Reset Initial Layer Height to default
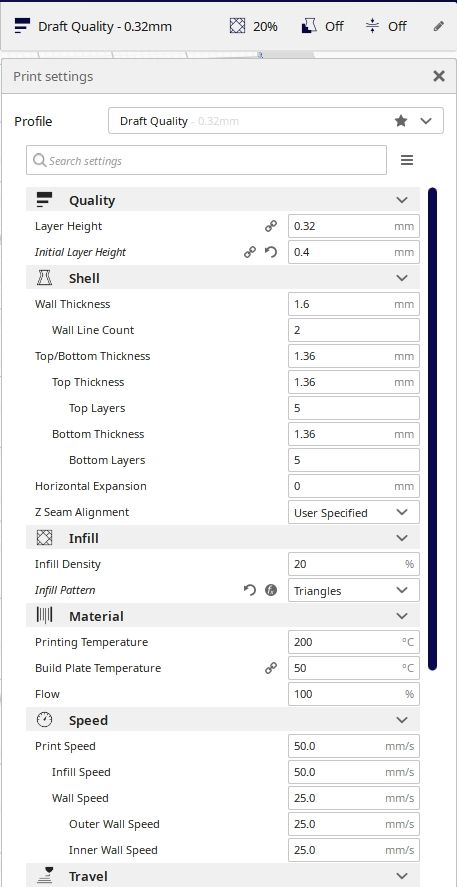This screenshot has width=457, height=887. tap(271, 252)
